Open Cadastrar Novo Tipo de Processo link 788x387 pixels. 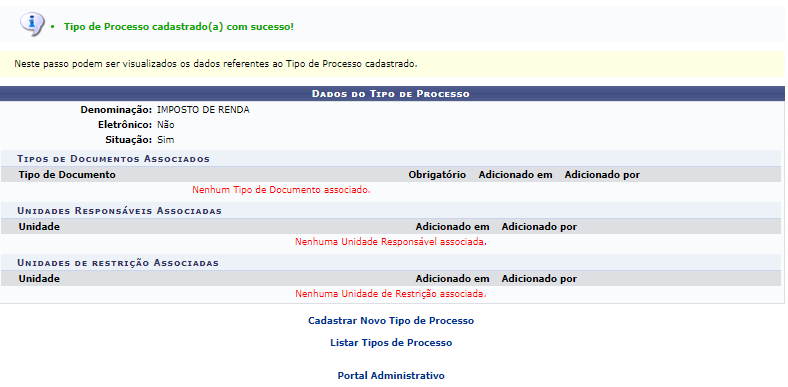click(391, 321)
